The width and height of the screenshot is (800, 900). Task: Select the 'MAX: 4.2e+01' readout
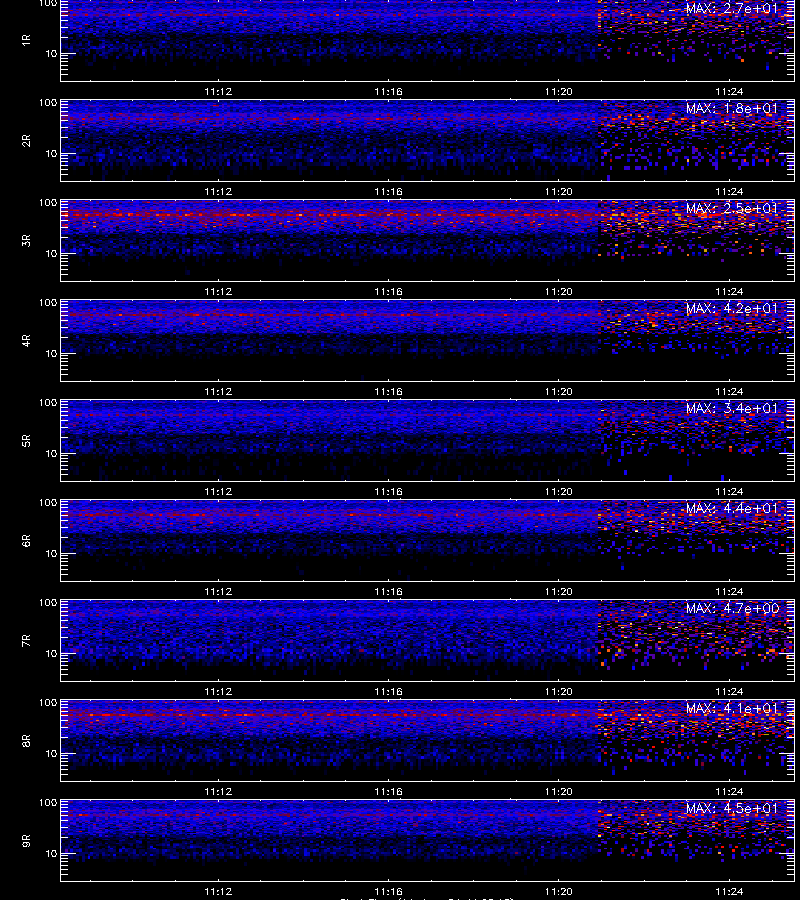tap(732, 308)
